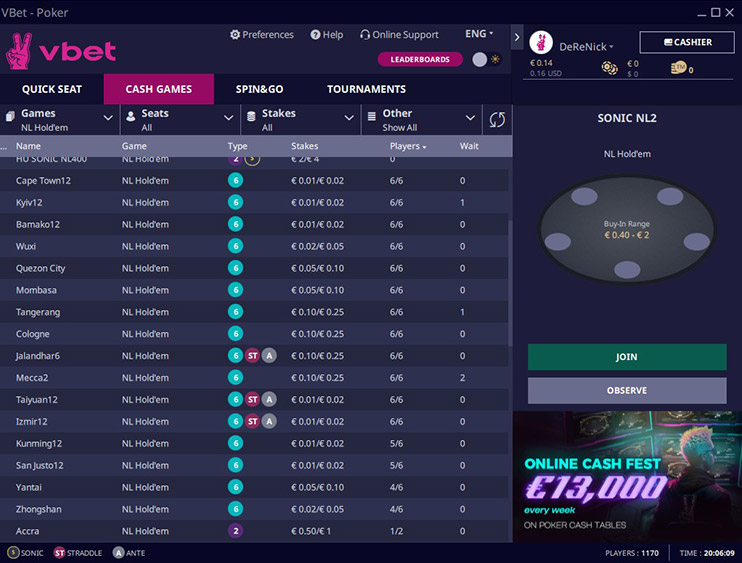The width and height of the screenshot is (742, 563).
Task: Click ST straddle badge in Taiyuan12 row
Action: coord(252,399)
